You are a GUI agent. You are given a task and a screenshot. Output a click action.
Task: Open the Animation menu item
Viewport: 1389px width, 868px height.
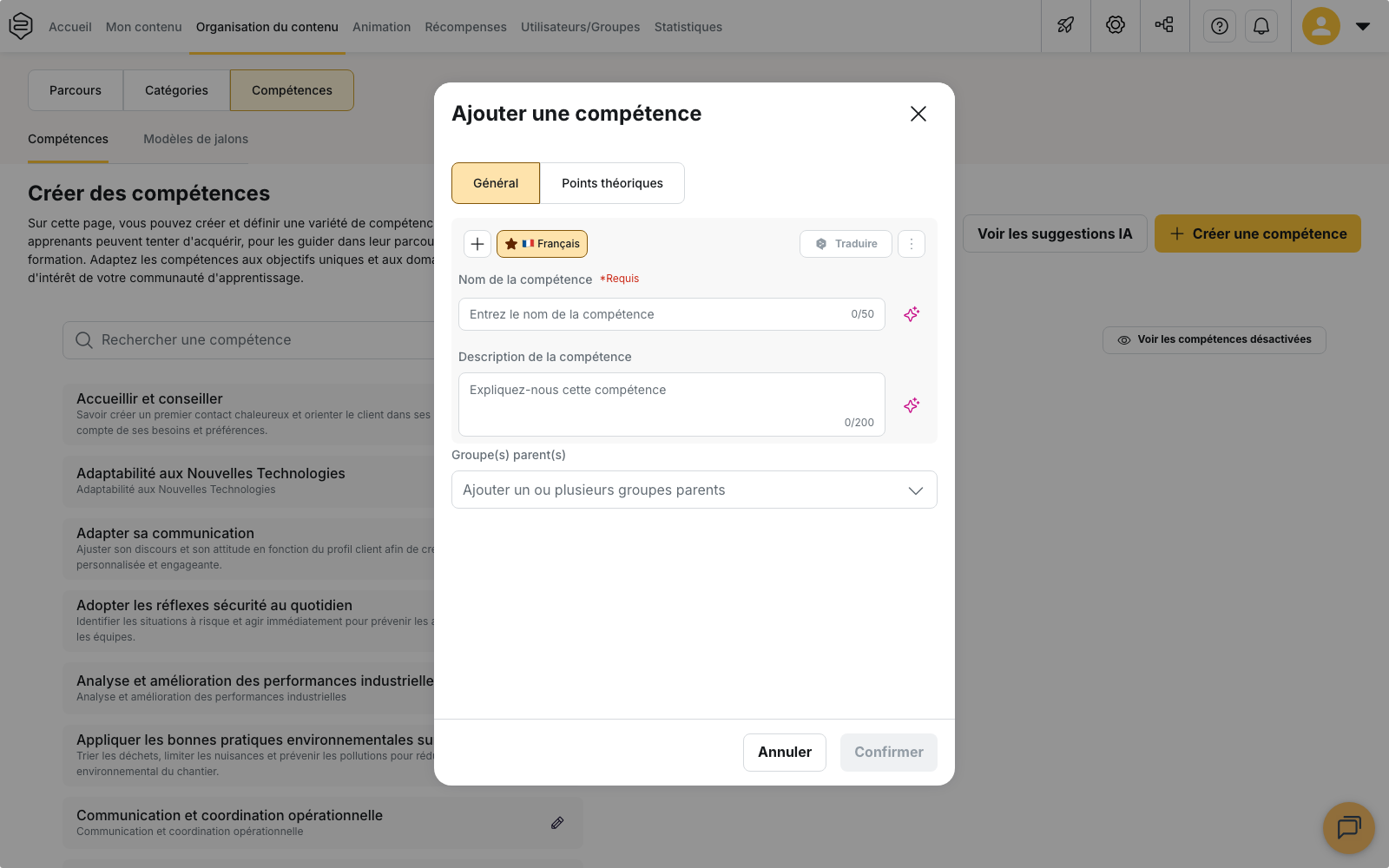382,27
